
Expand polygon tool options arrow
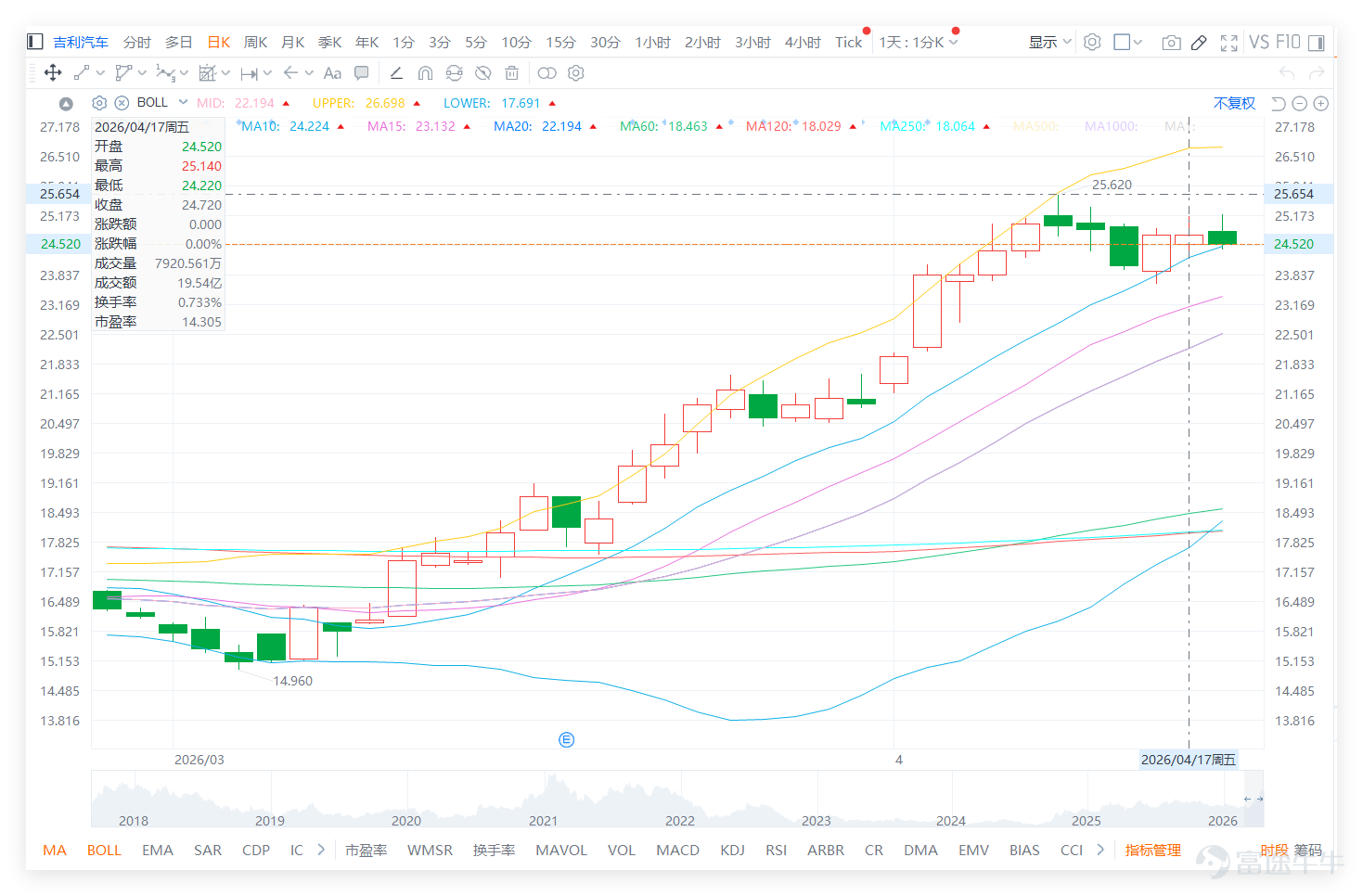[x=142, y=72]
